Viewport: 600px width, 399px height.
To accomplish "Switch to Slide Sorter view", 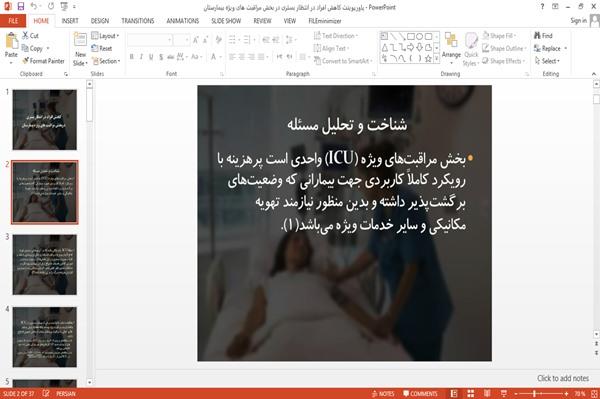I will (x=471, y=394).
